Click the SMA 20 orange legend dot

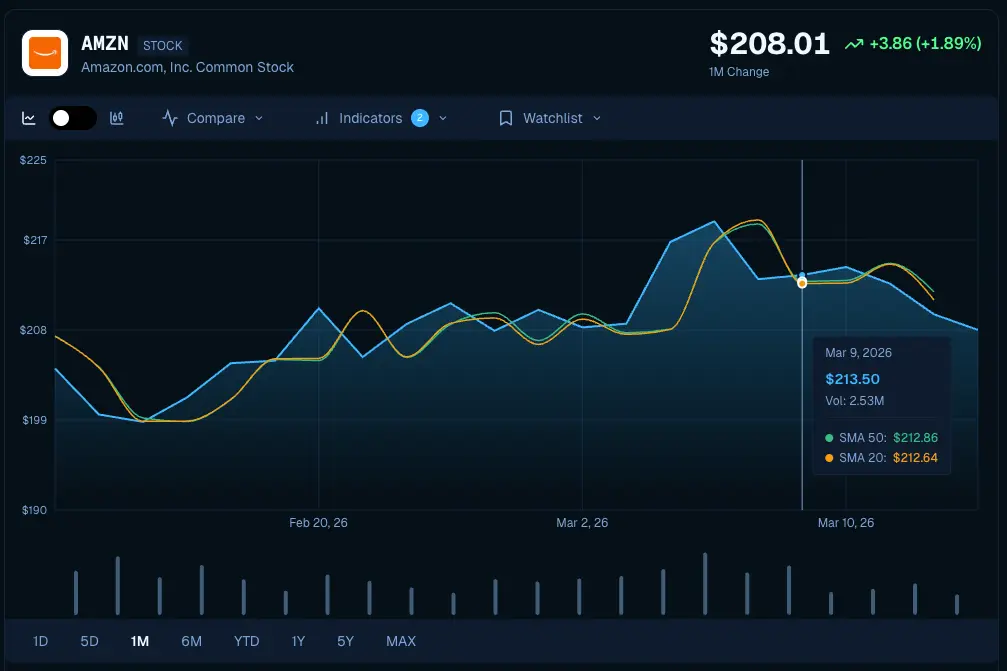829,458
